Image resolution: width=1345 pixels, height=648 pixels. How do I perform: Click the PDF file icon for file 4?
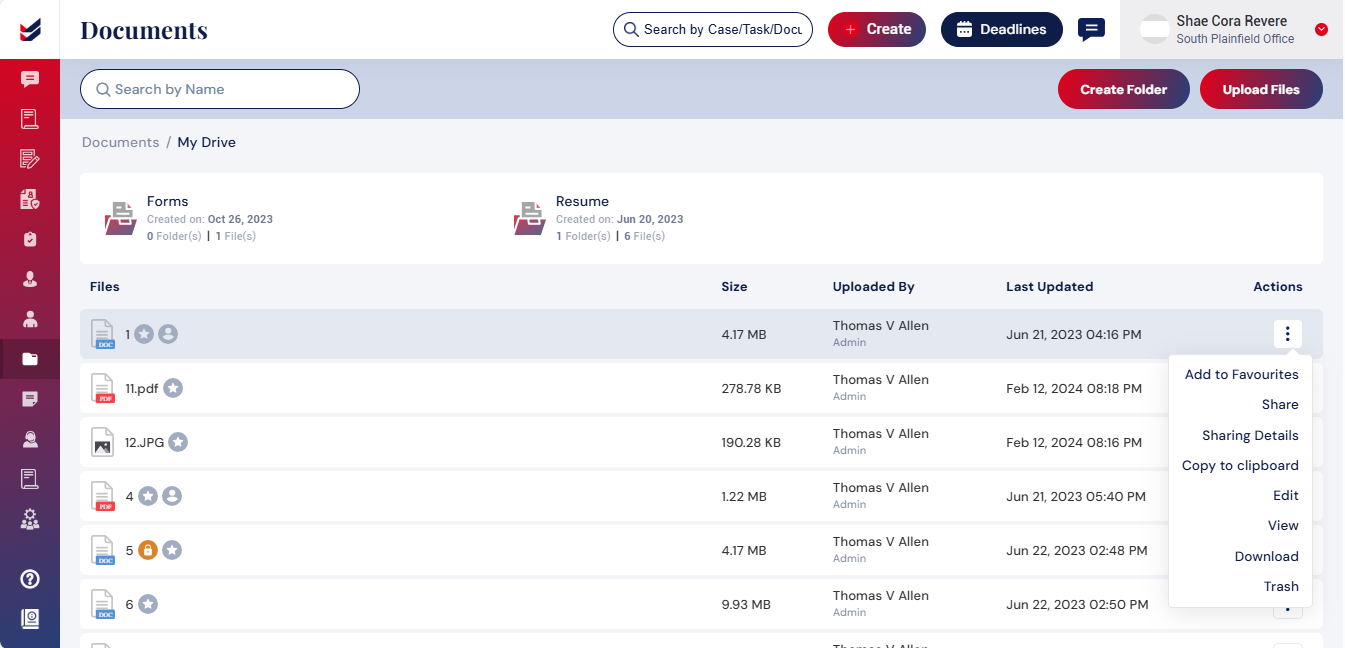[104, 496]
